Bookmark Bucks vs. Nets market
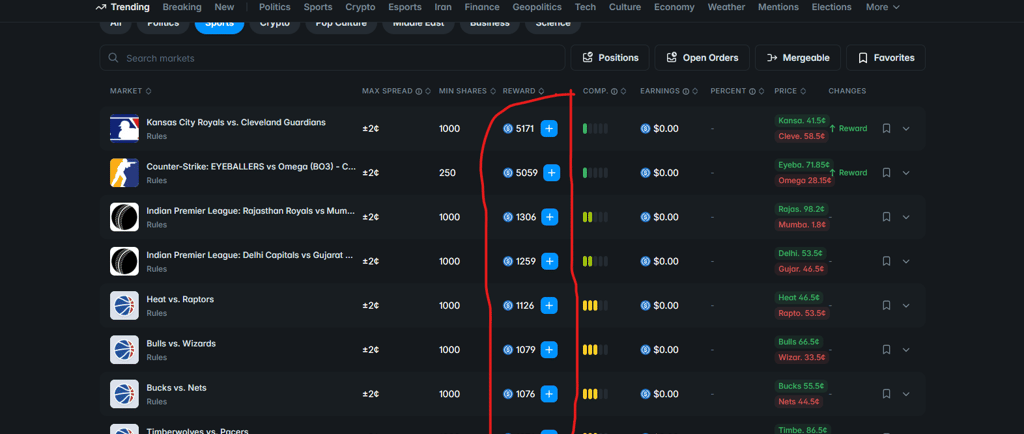Image resolution: width=1024 pixels, height=434 pixels. pos(886,394)
